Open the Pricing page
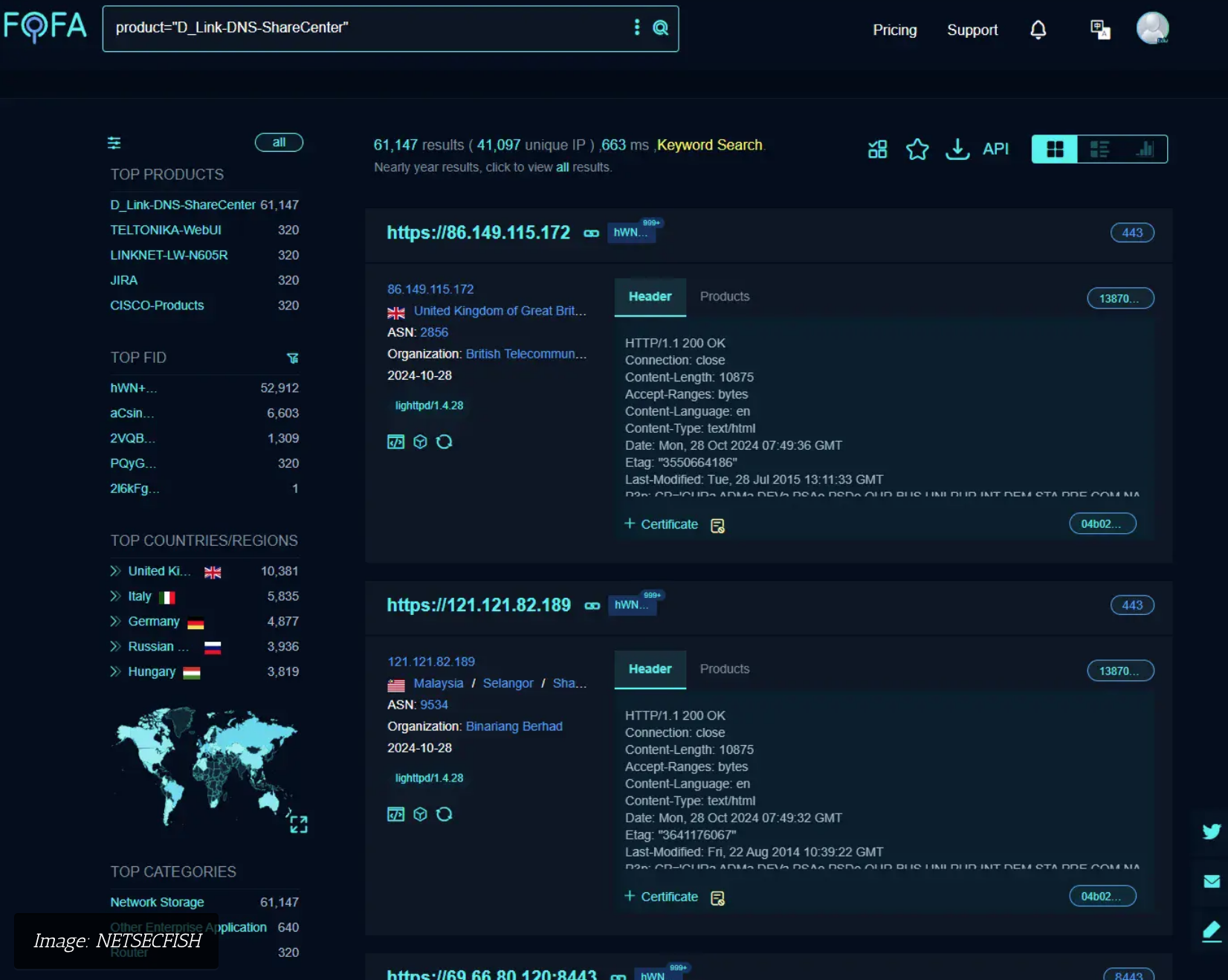The height and width of the screenshot is (980, 1228). [x=894, y=30]
